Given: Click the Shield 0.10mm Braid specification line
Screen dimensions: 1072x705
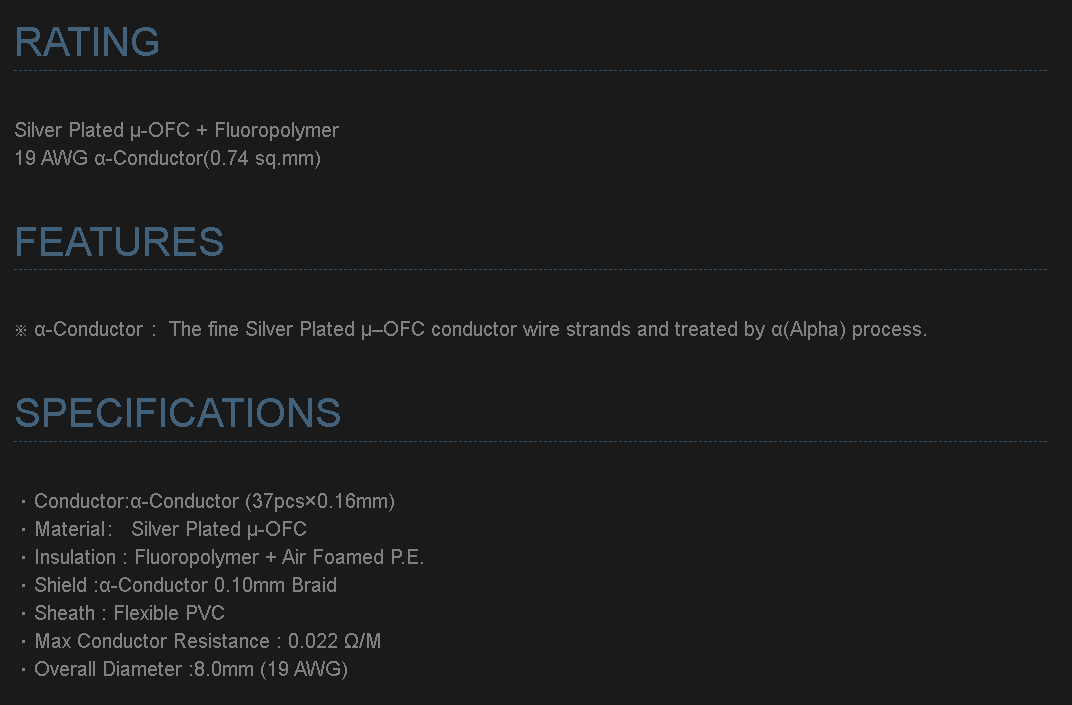Looking at the screenshot, I should (185, 585).
